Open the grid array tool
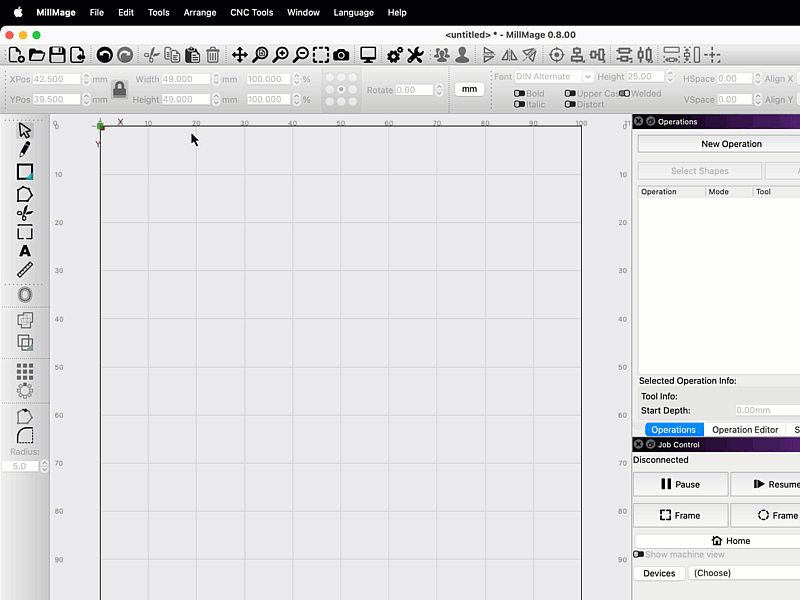This screenshot has width=800, height=600. click(25, 371)
